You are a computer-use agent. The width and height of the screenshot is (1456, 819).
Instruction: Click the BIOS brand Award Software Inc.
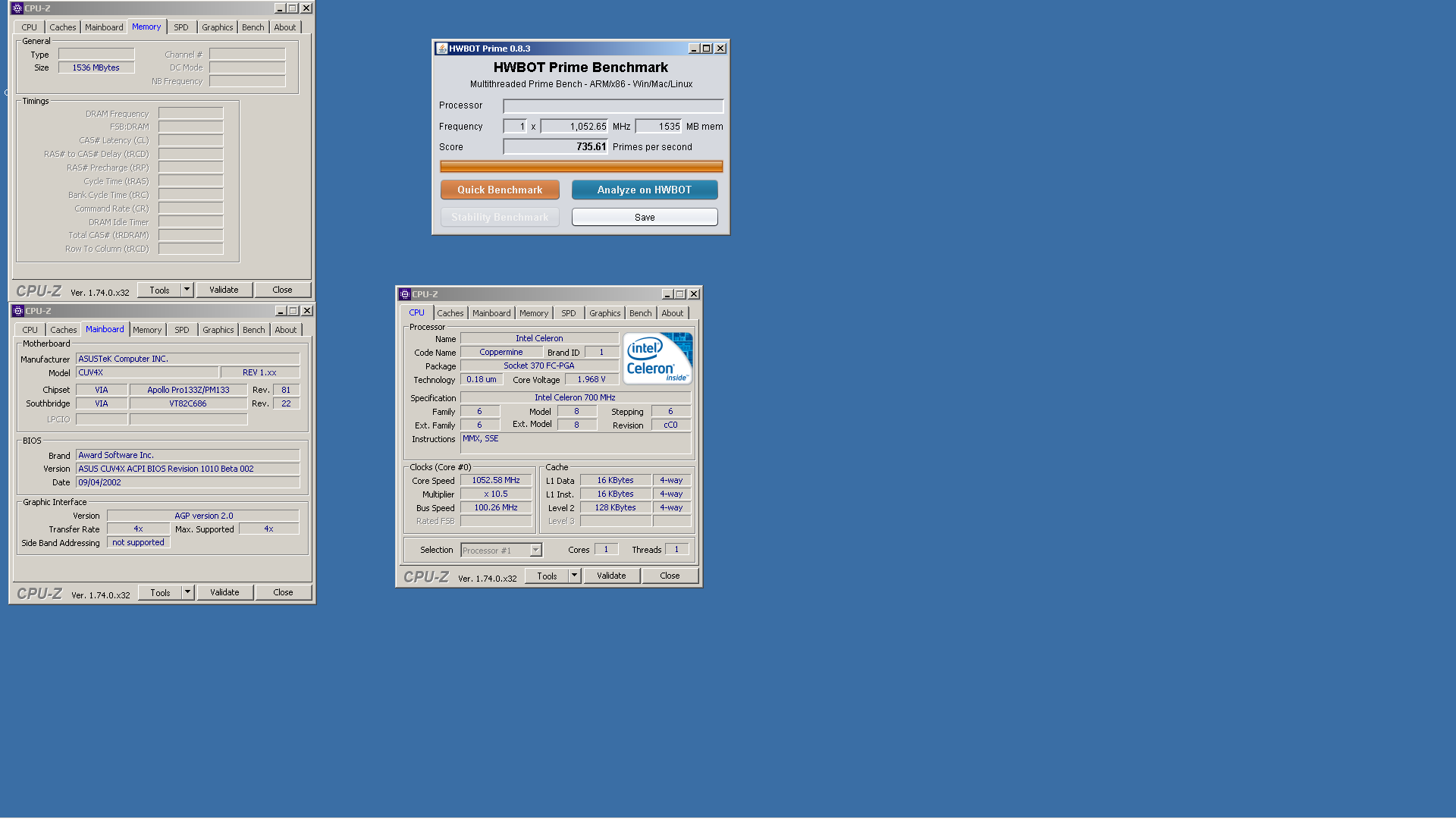point(187,455)
